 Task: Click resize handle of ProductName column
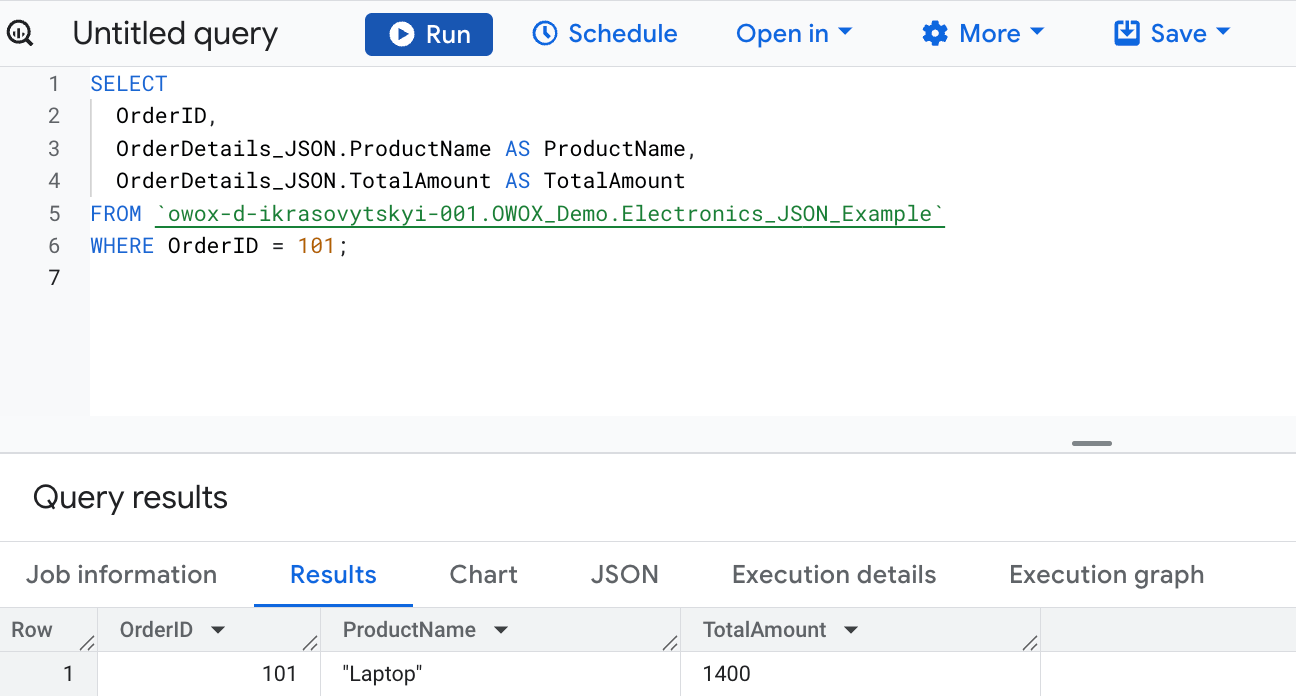coord(669,642)
